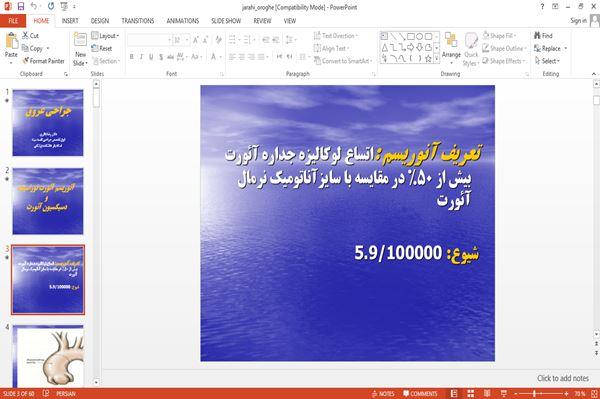The width and height of the screenshot is (600, 399).
Task: Click the New Slide icon
Action: [x=80, y=40]
